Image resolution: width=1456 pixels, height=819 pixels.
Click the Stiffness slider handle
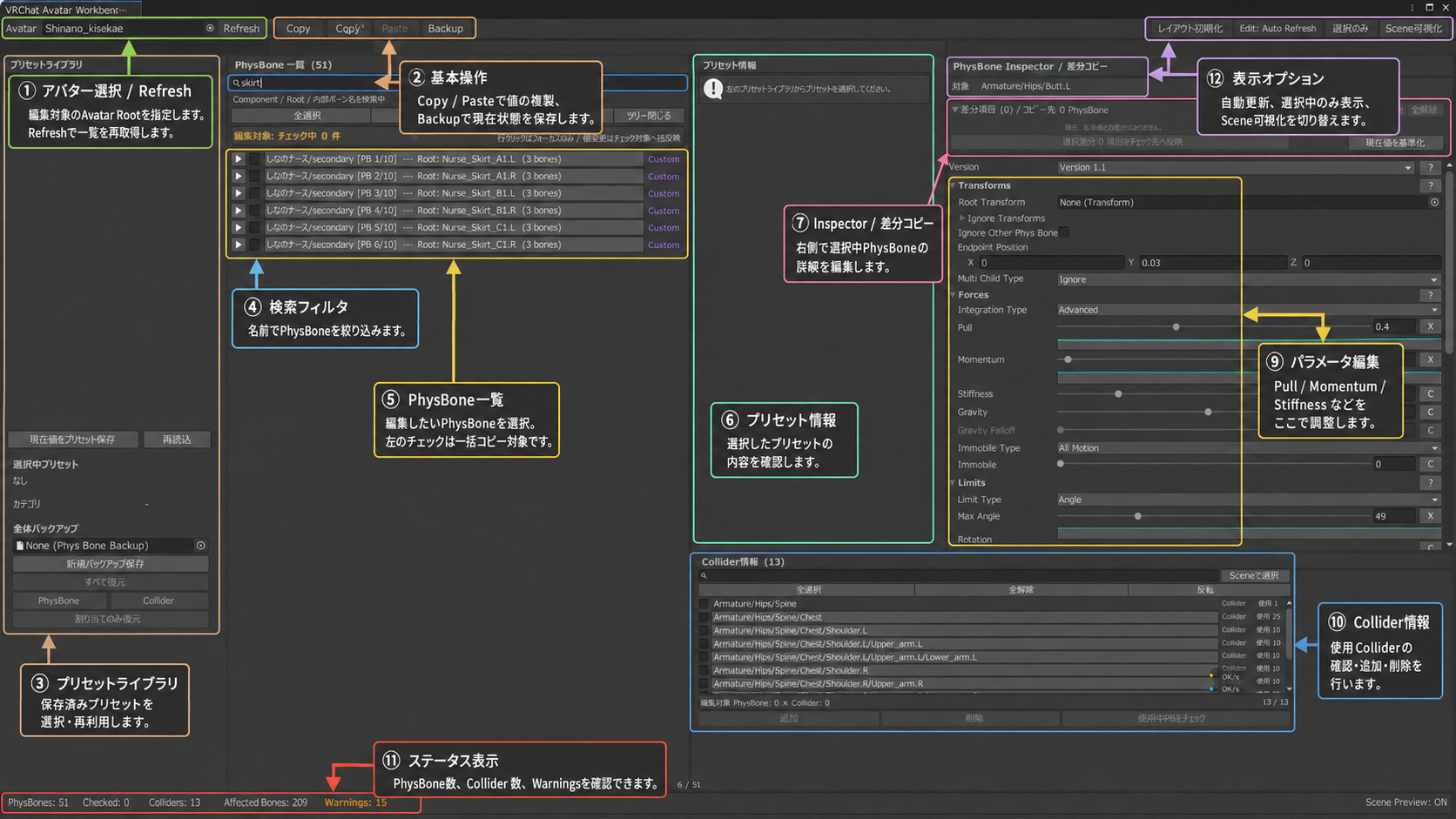[x=1118, y=394]
